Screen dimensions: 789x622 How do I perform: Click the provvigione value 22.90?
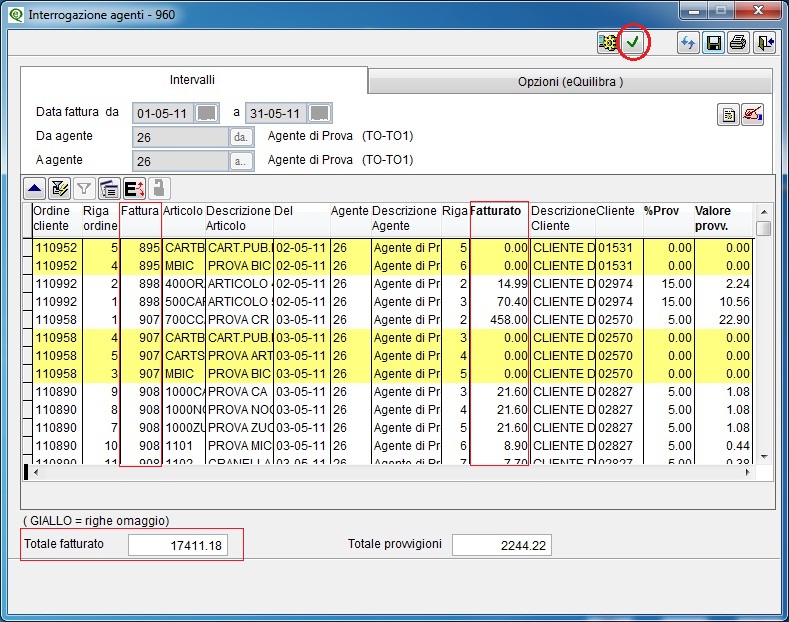point(723,320)
